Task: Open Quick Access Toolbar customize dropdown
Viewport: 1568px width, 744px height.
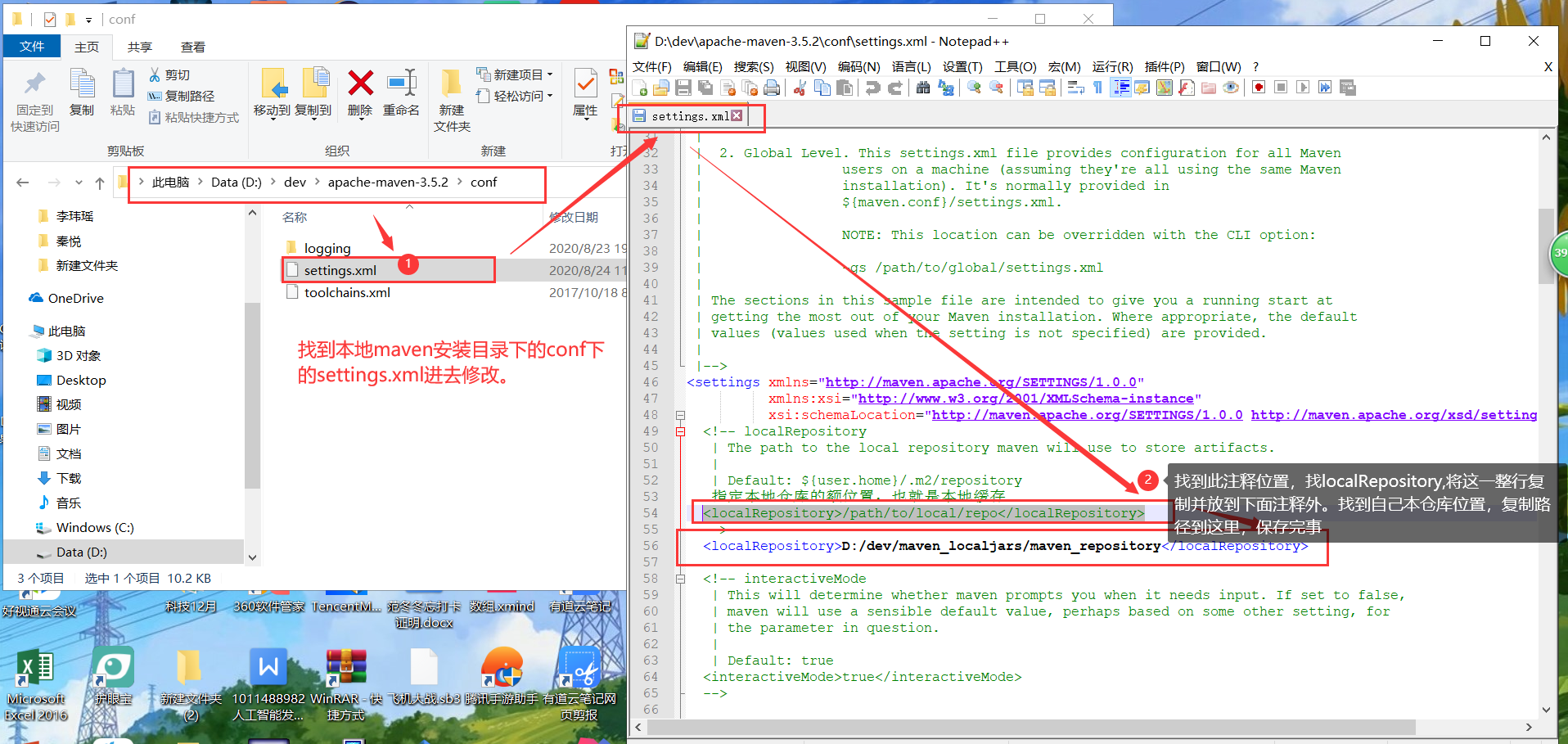Action: point(88,20)
